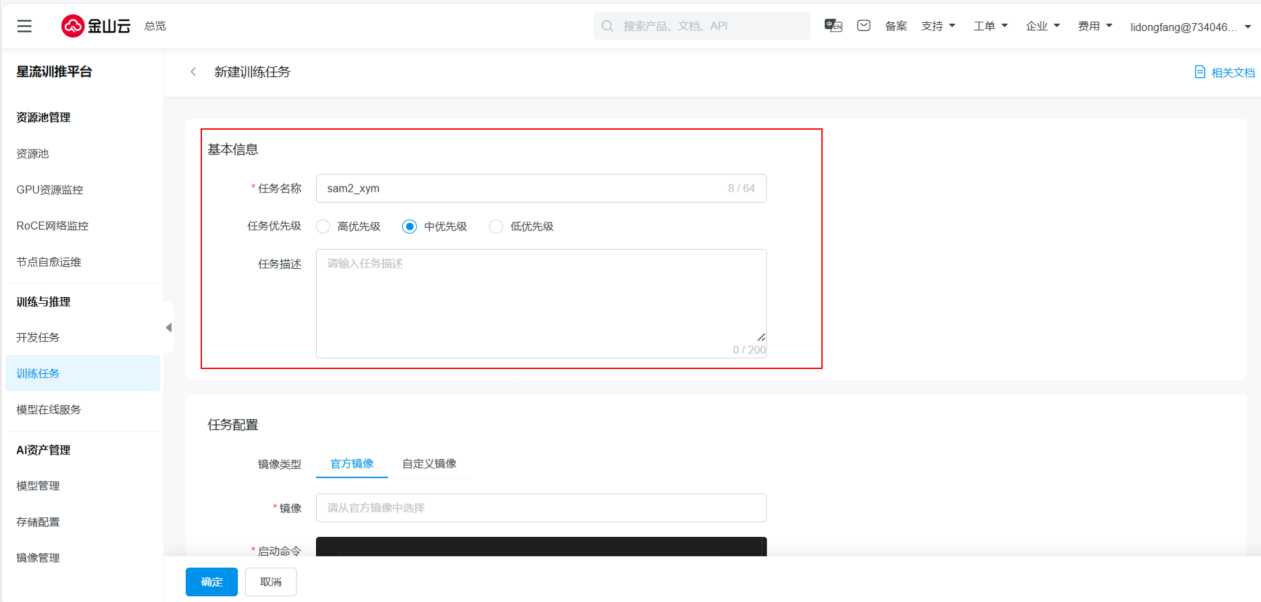Click the Kingsoft Cloud logo
This screenshot has width=1261, height=602.
(97, 26)
